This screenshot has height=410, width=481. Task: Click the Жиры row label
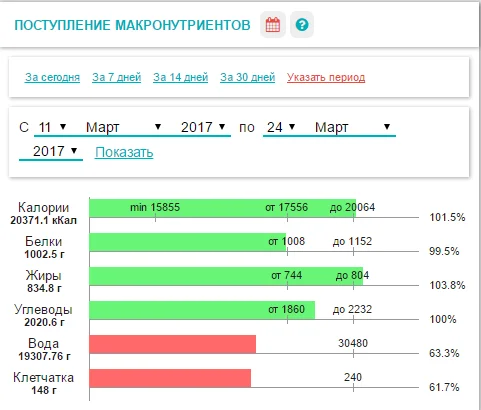(44, 276)
